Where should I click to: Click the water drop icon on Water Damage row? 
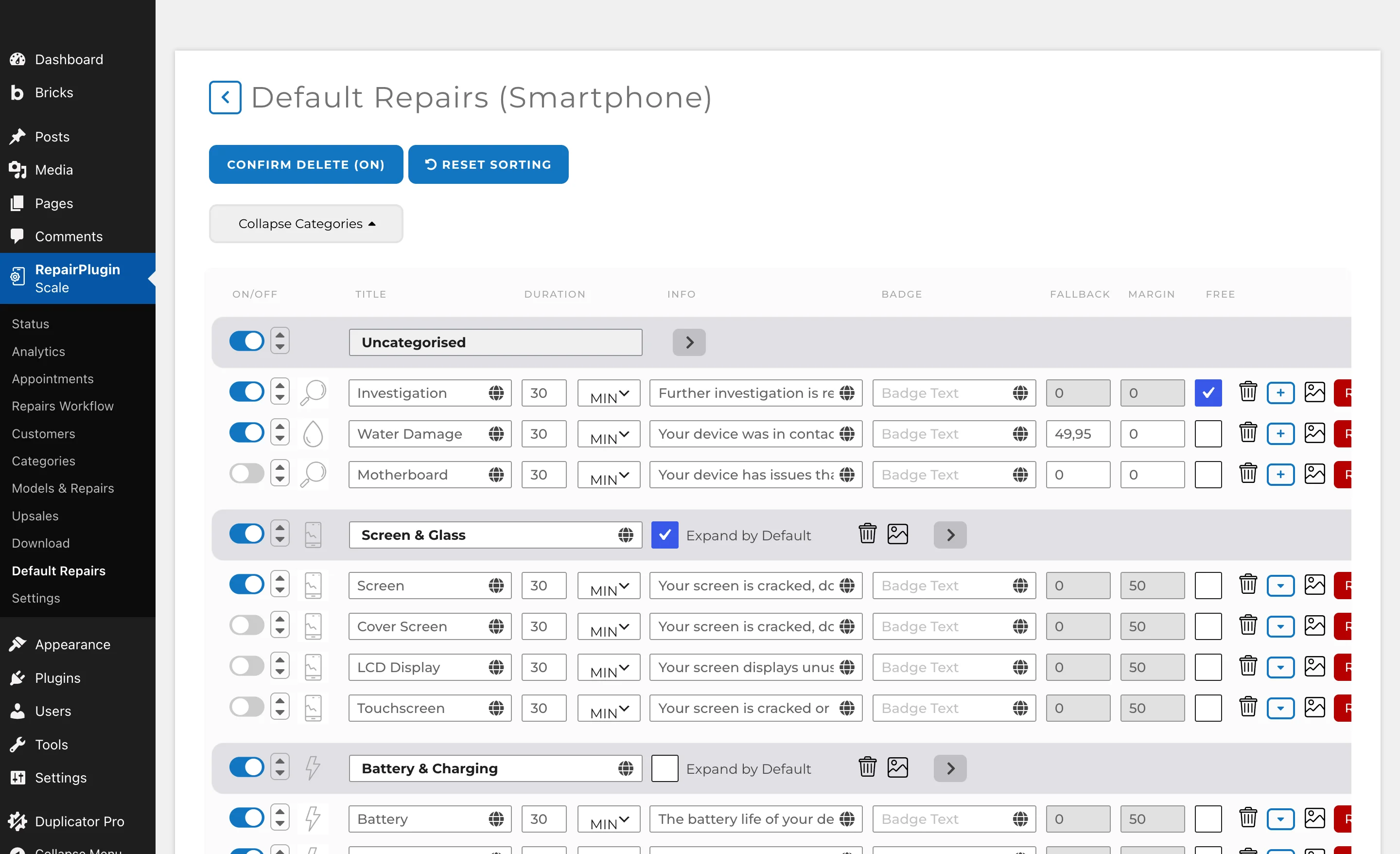[313, 434]
